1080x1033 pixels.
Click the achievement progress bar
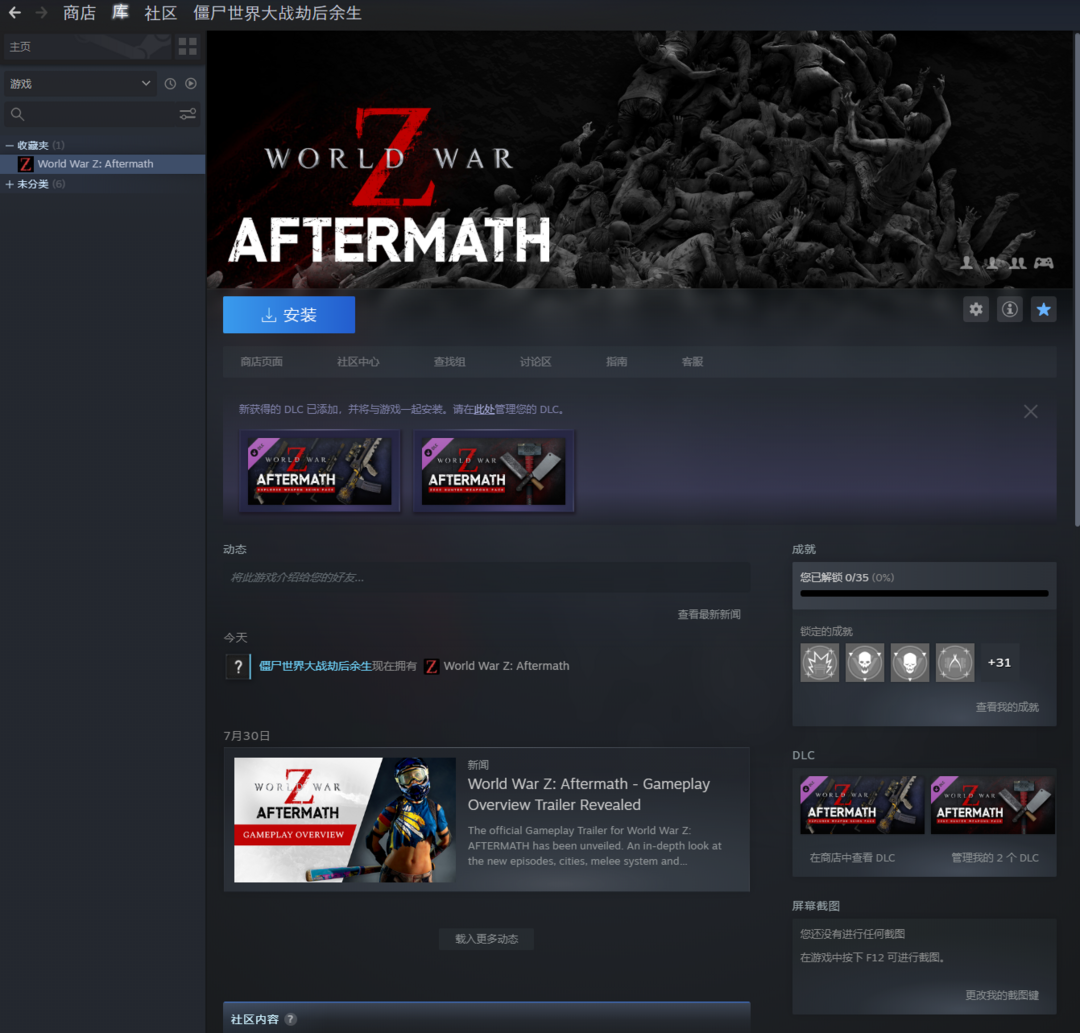point(924,593)
